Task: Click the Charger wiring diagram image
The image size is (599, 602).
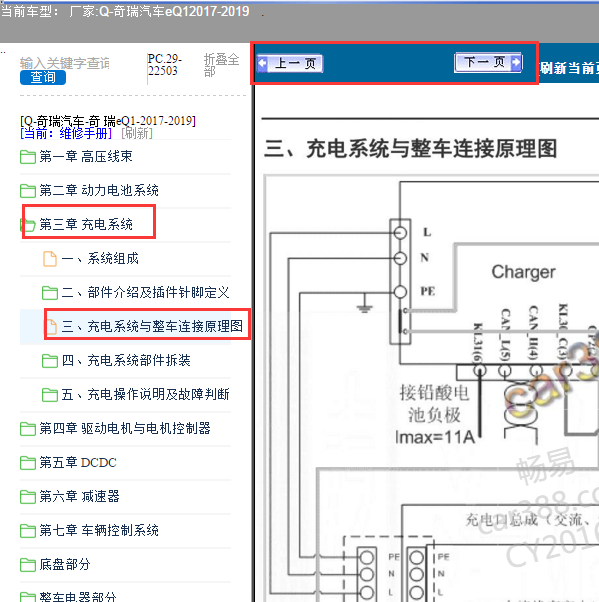Action: coord(431,389)
